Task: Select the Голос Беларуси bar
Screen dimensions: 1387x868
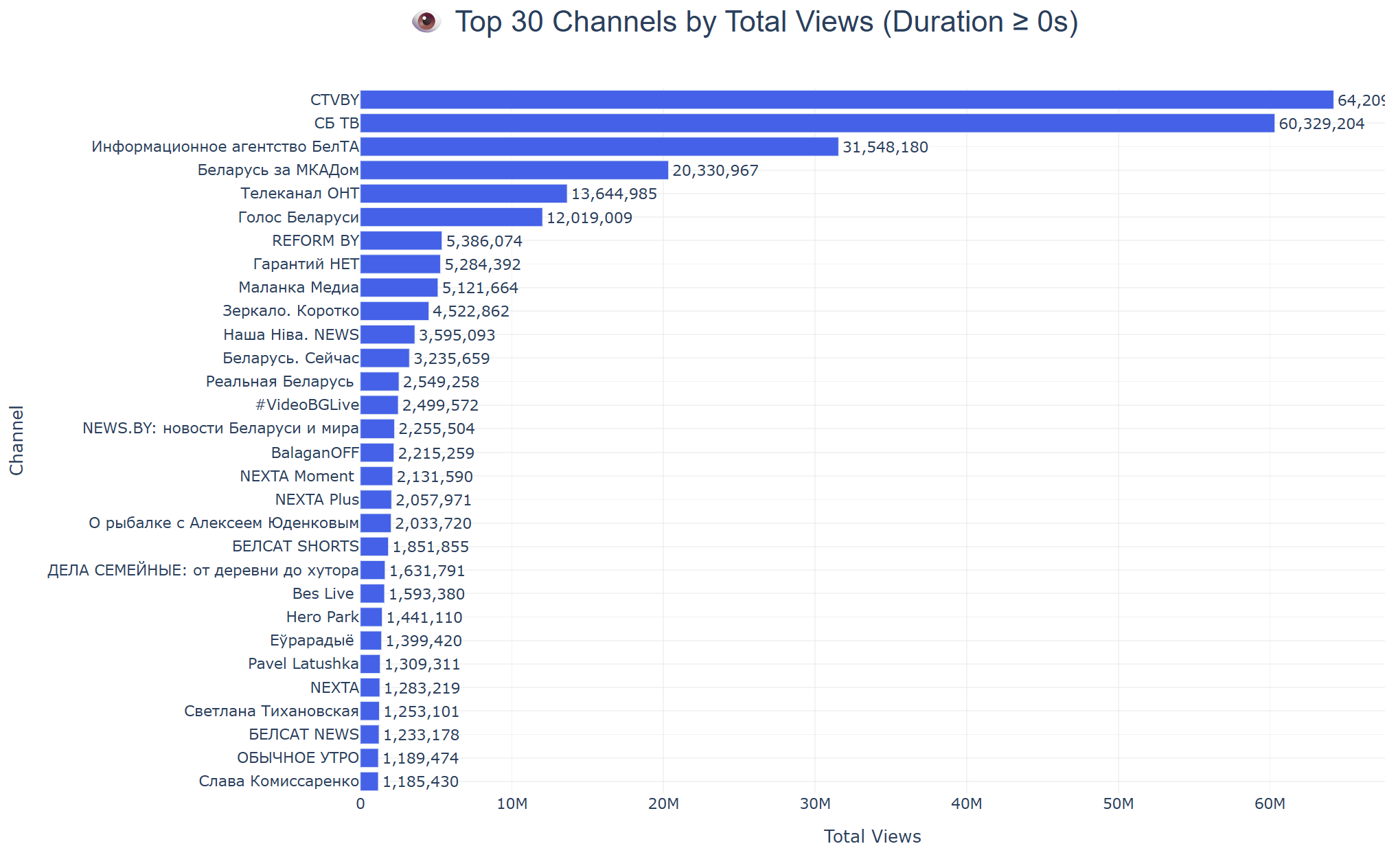Action: pyautogui.click(x=451, y=217)
